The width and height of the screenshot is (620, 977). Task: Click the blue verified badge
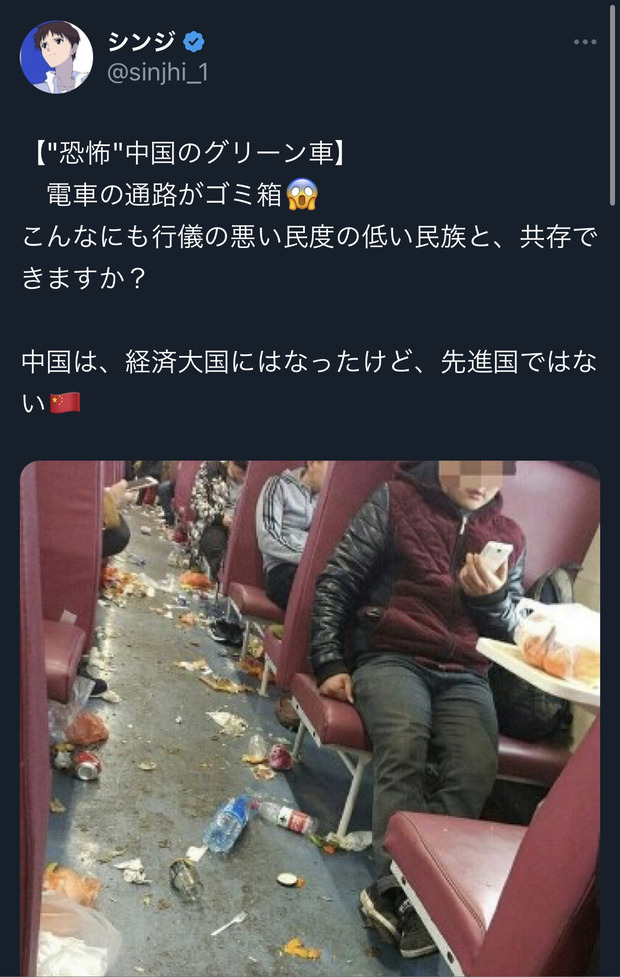194,42
